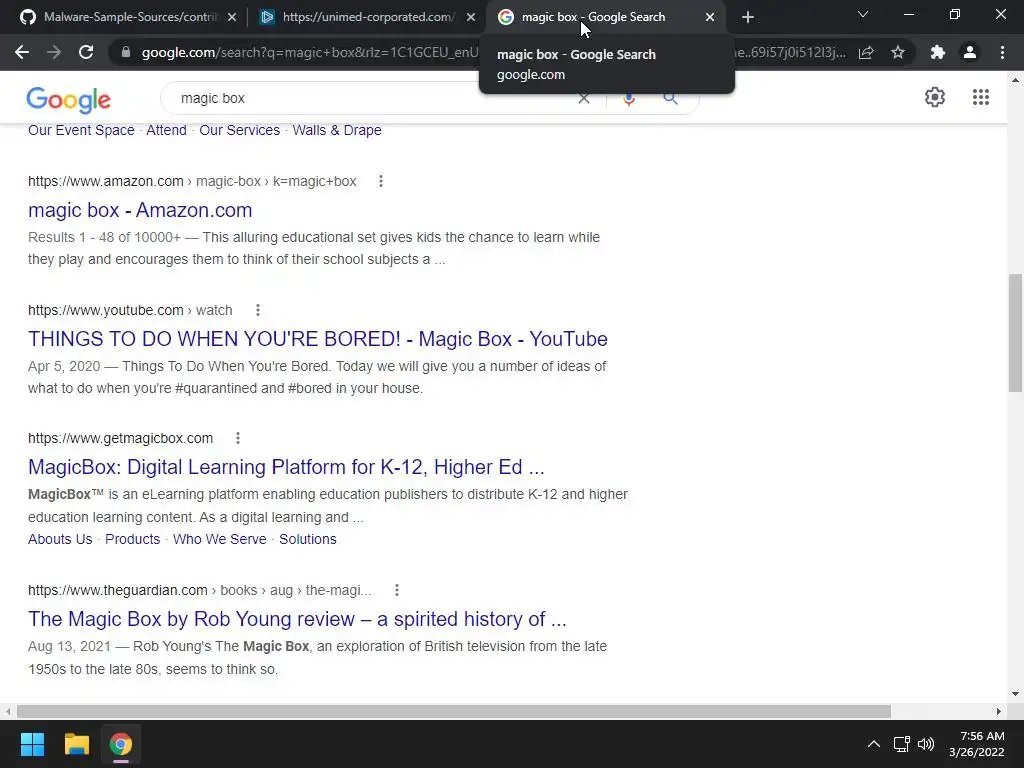Click the Chrome taskbar icon

coord(121,744)
